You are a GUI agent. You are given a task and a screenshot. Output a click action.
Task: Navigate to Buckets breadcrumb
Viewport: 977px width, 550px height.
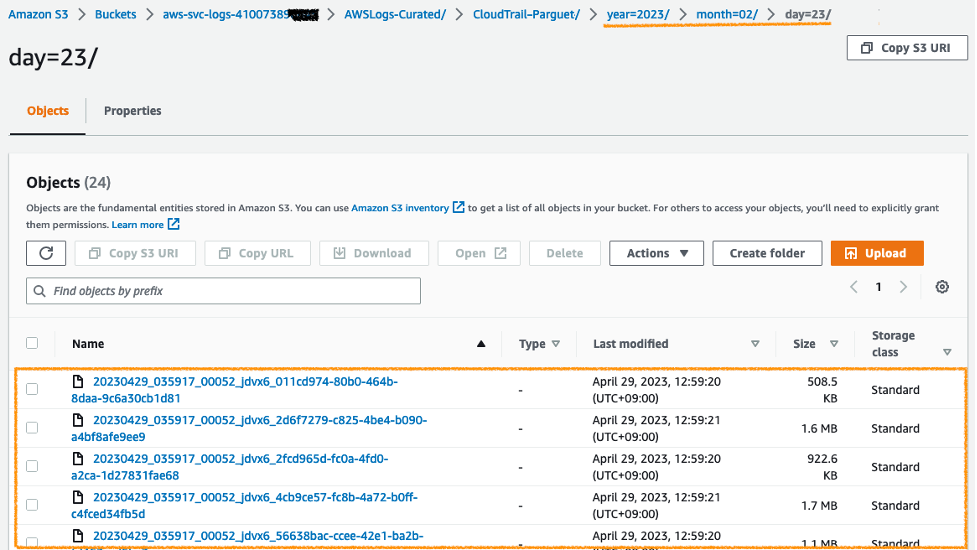tap(115, 14)
